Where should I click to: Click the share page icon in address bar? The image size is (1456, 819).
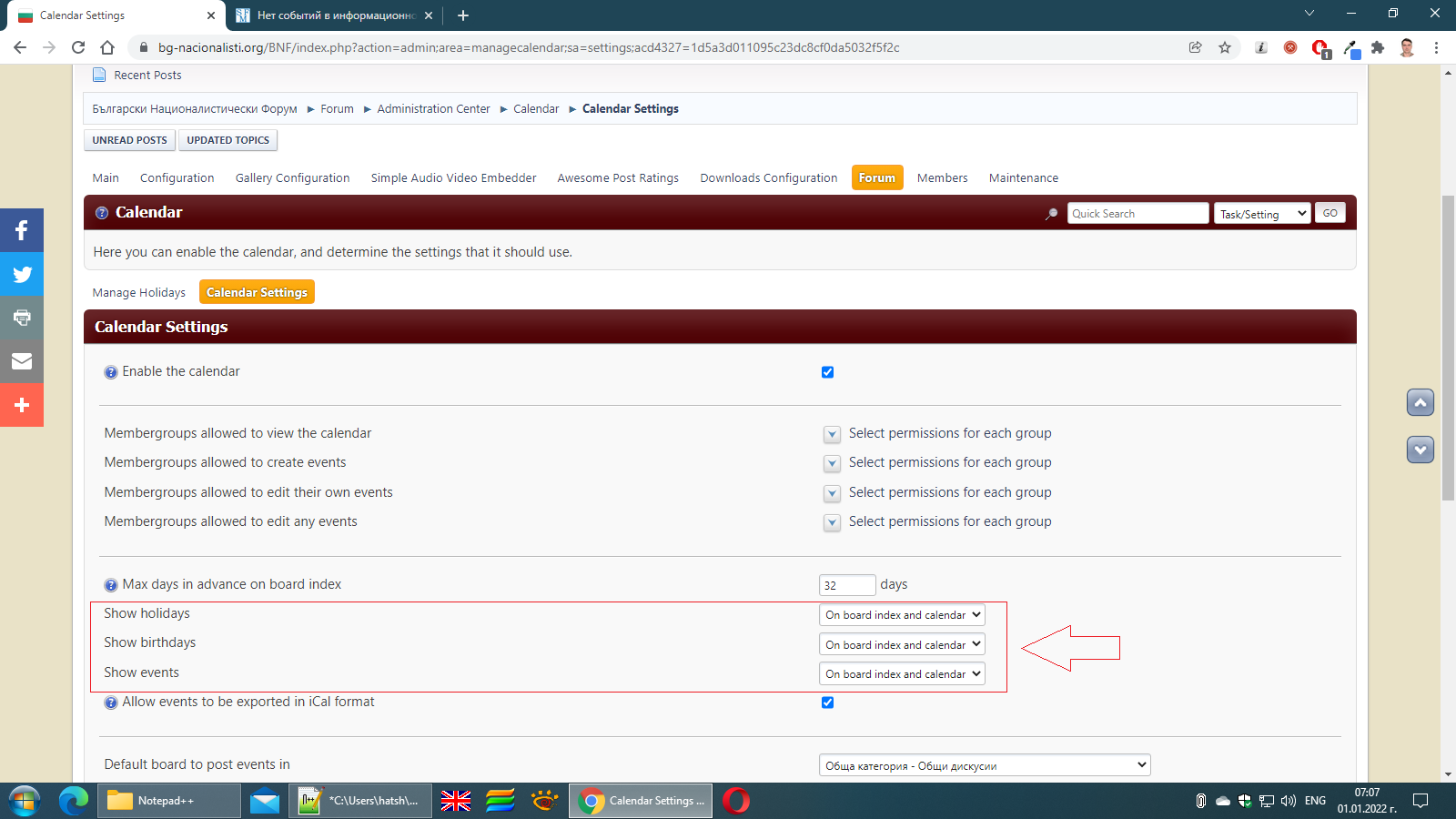point(1196,47)
